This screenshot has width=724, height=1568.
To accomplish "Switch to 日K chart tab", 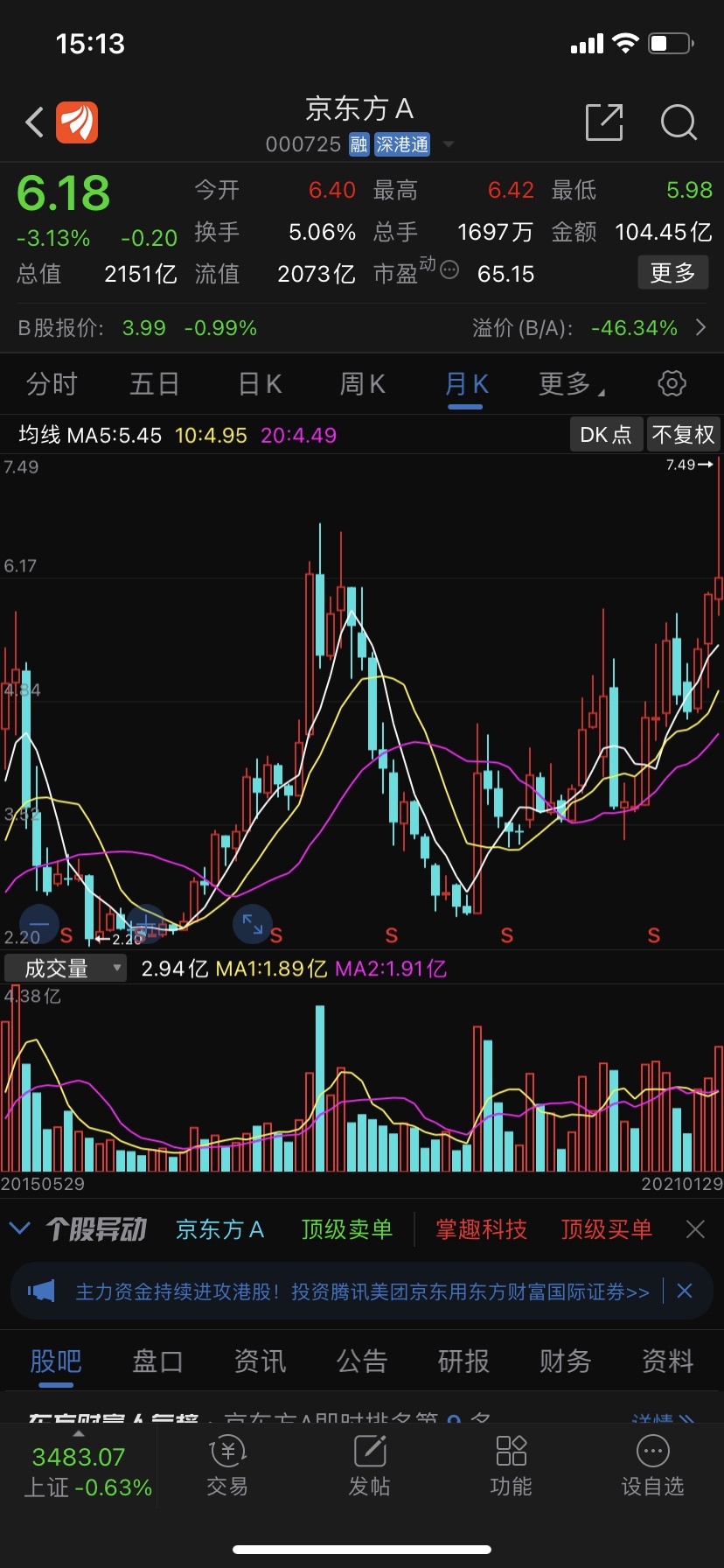I will [260, 383].
